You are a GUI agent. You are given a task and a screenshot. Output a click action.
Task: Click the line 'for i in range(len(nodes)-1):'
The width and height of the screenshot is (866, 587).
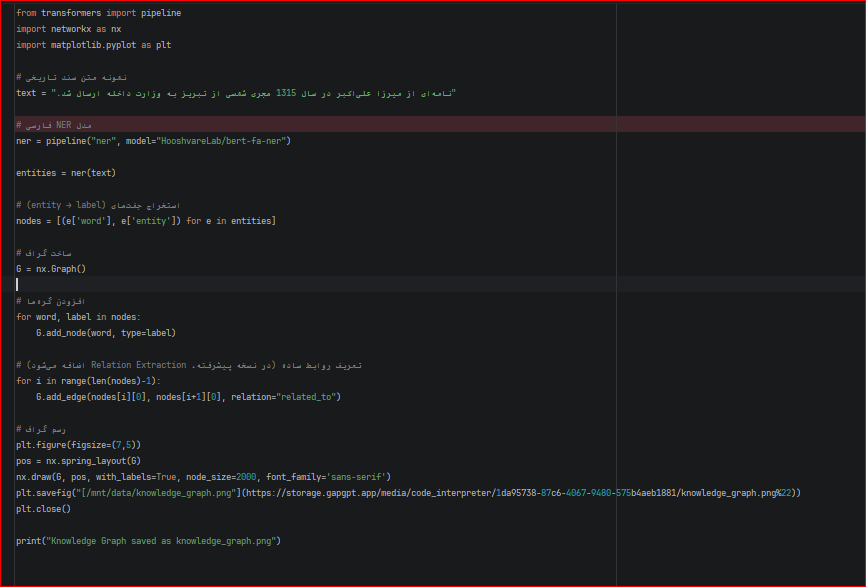88,381
